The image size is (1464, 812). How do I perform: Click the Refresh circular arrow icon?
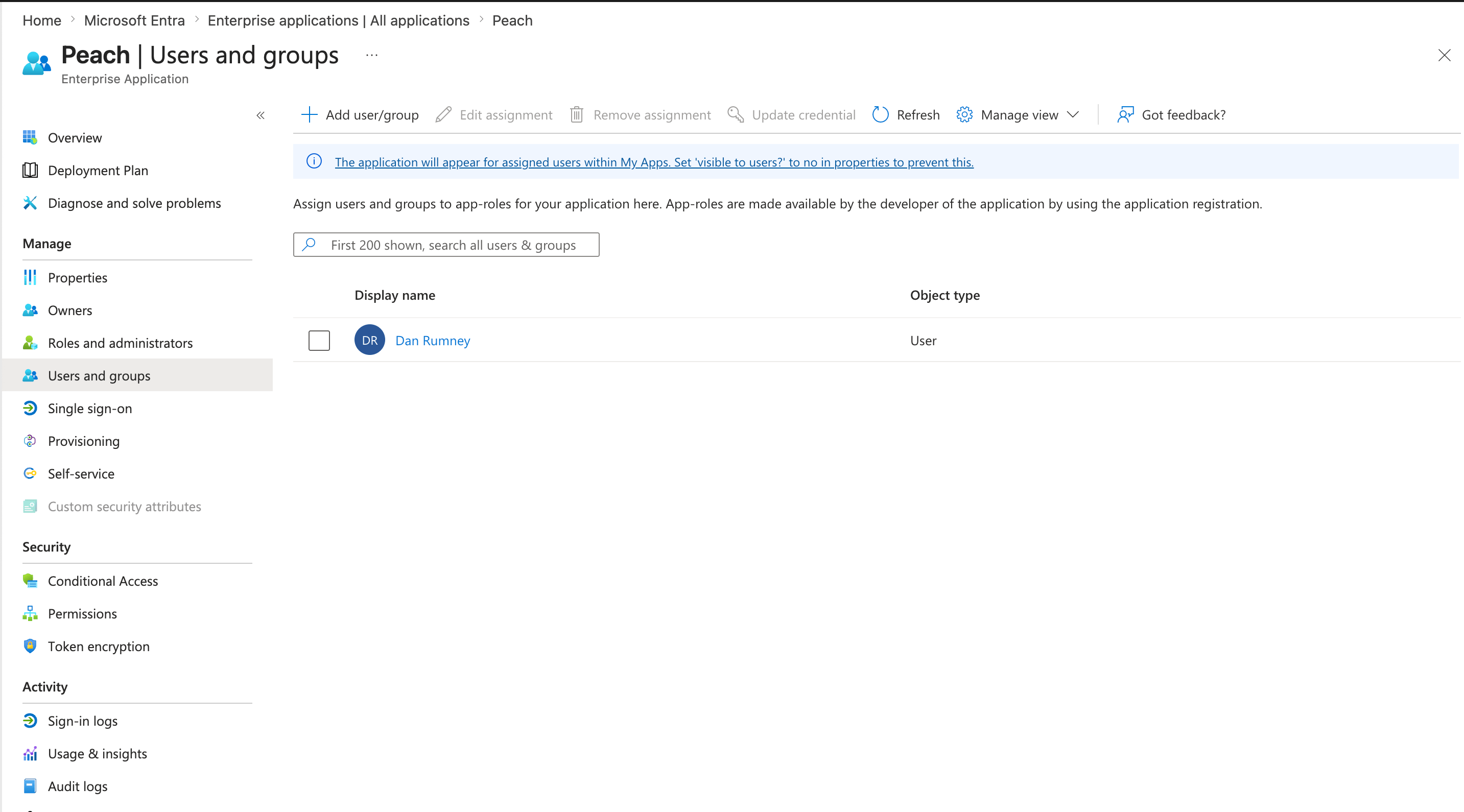pos(880,115)
